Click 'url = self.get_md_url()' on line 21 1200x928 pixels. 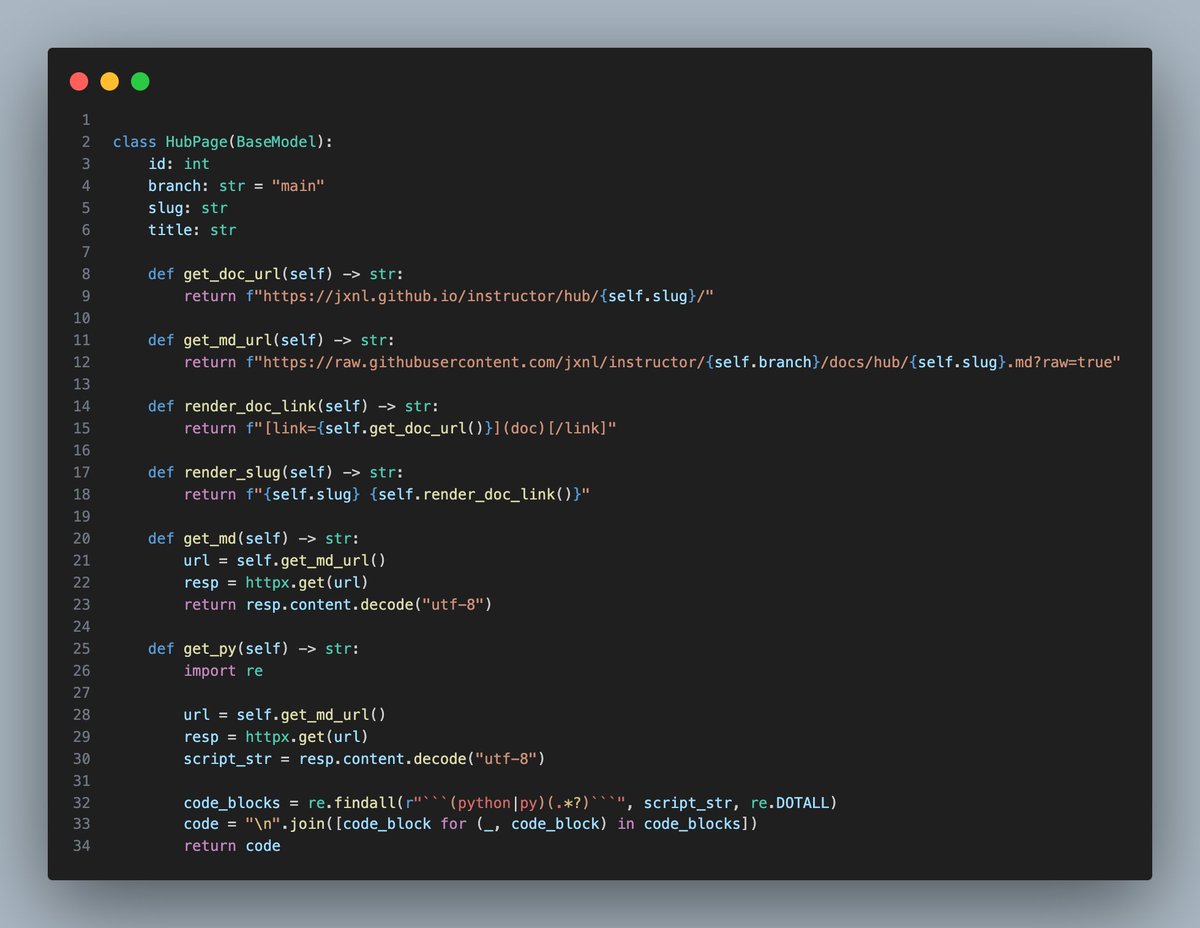[285, 560]
